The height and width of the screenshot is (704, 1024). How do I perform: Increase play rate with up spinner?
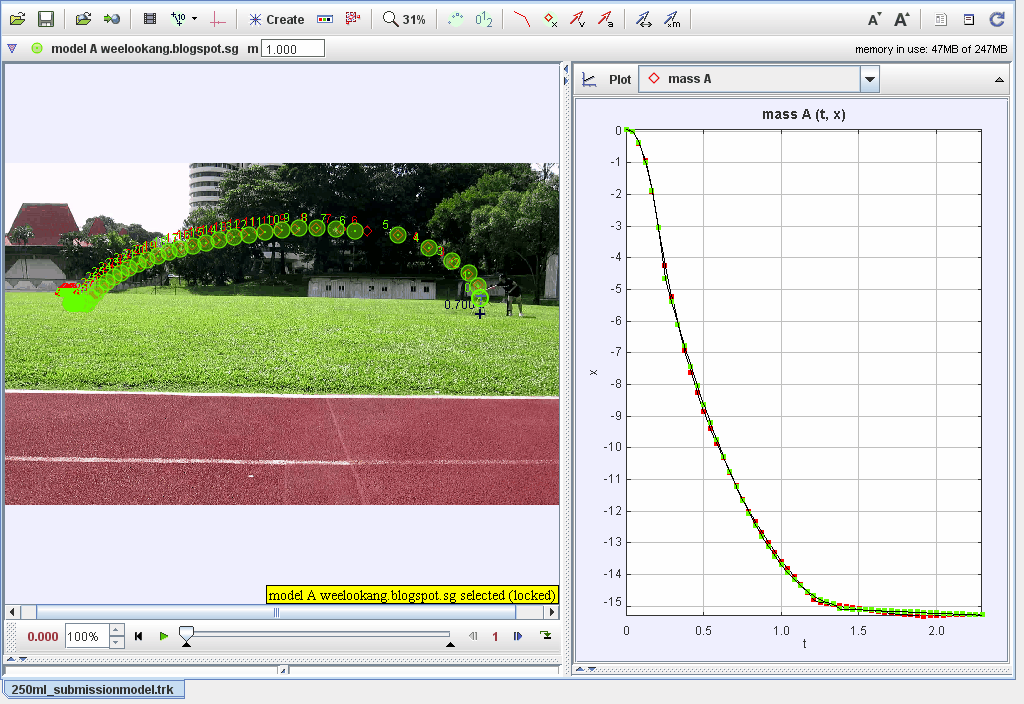point(116,630)
